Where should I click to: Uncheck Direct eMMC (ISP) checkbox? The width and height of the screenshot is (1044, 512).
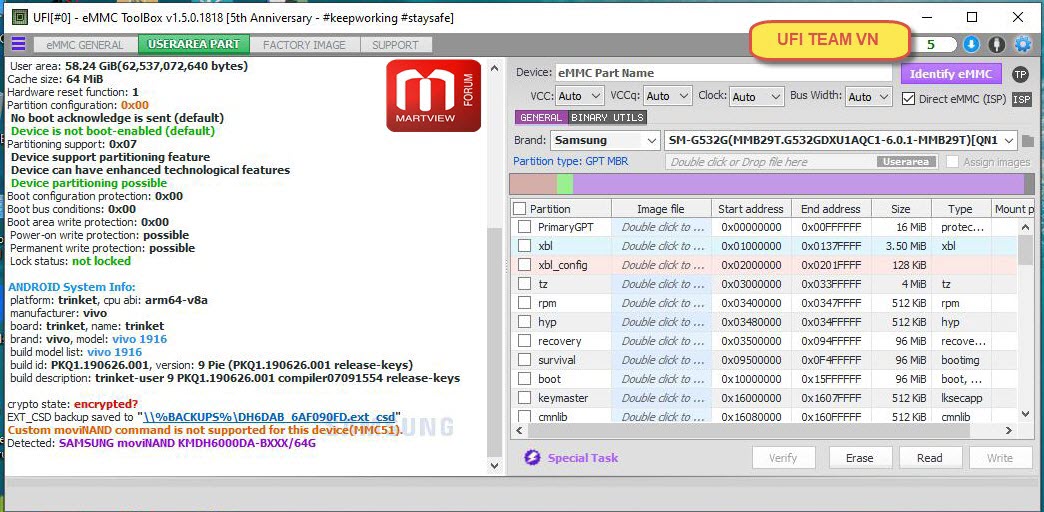coord(908,99)
